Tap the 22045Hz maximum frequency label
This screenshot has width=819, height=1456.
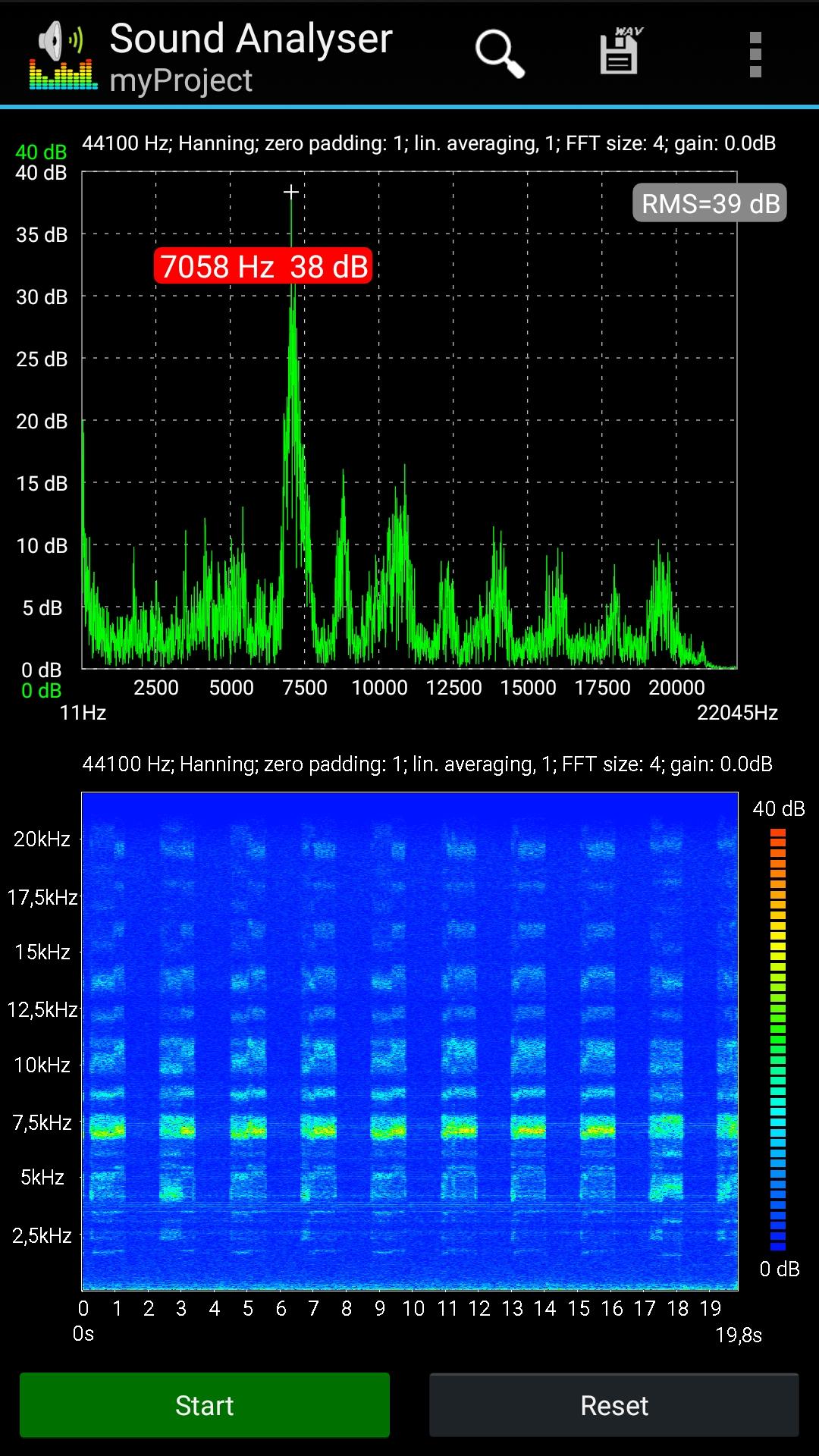pos(737,713)
